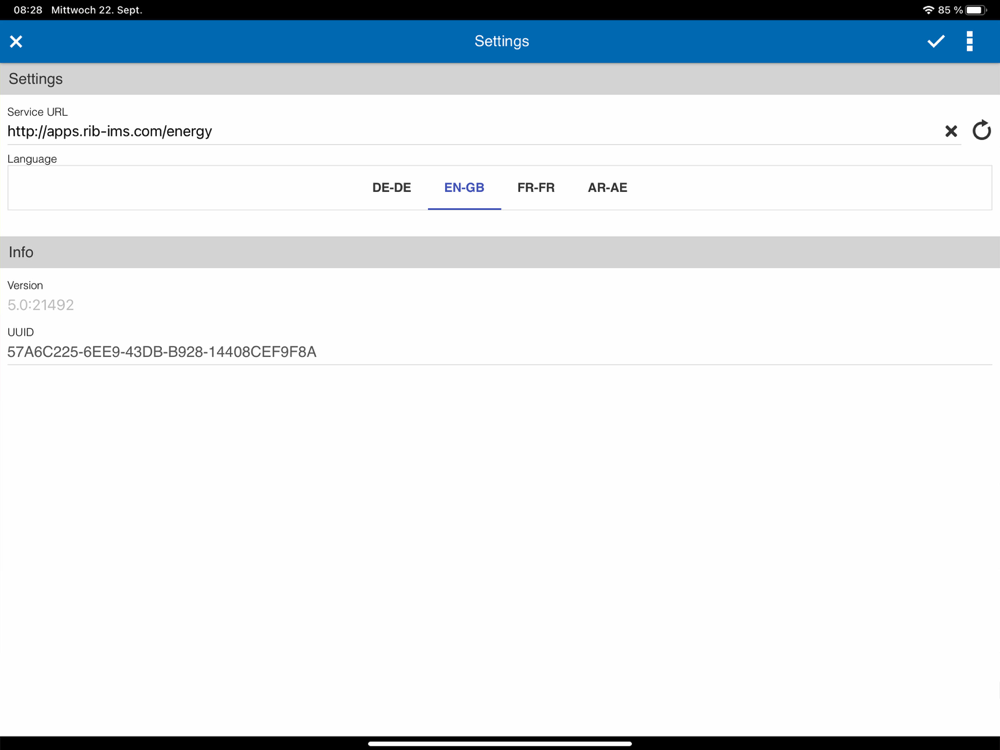Select the DE-DE language option
Screen dimensions: 1000x750
(392, 188)
